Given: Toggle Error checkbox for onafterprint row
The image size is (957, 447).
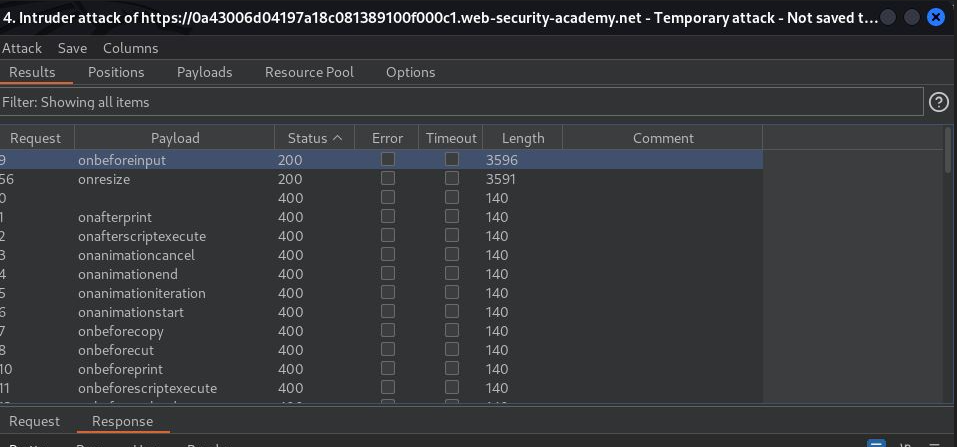Looking at the screenshot, I should point(388,217).
